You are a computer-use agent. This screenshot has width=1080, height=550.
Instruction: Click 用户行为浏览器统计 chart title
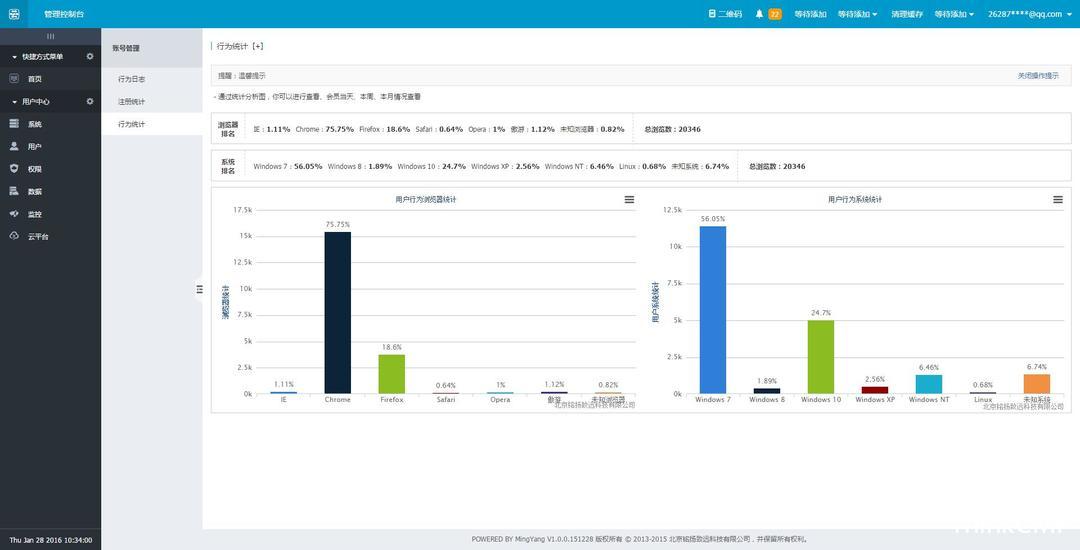tap(426, 199)
